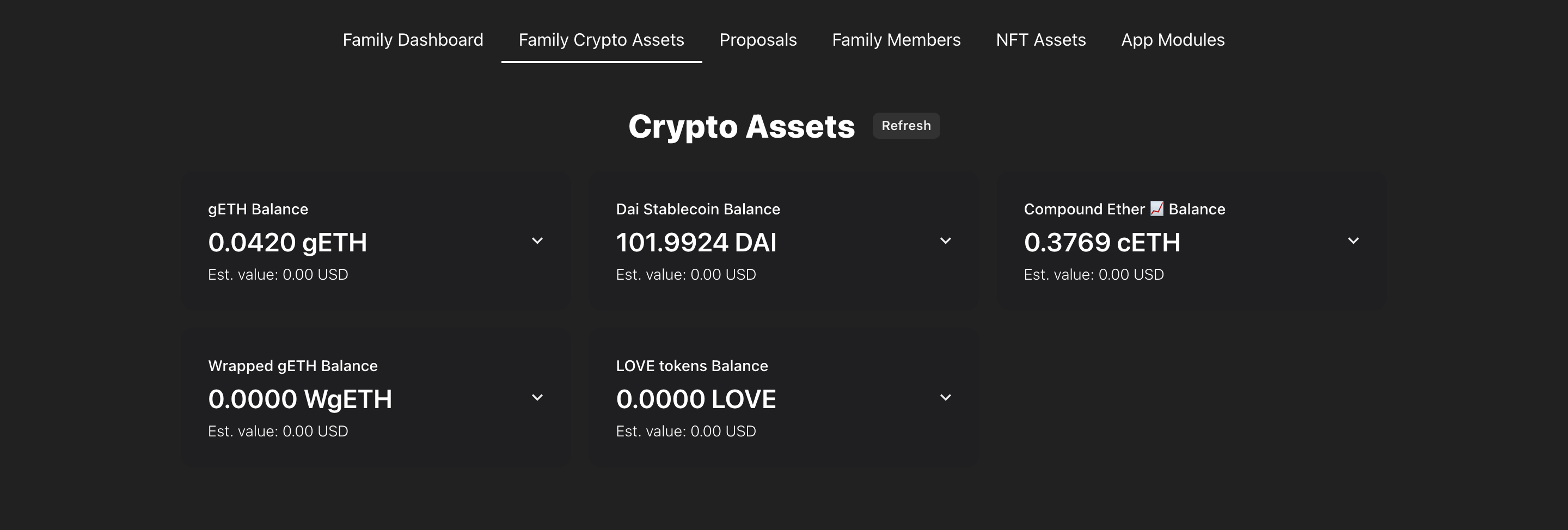Open the Family Dashboard tab
The image size is (1568, 530).
[413, 40]
